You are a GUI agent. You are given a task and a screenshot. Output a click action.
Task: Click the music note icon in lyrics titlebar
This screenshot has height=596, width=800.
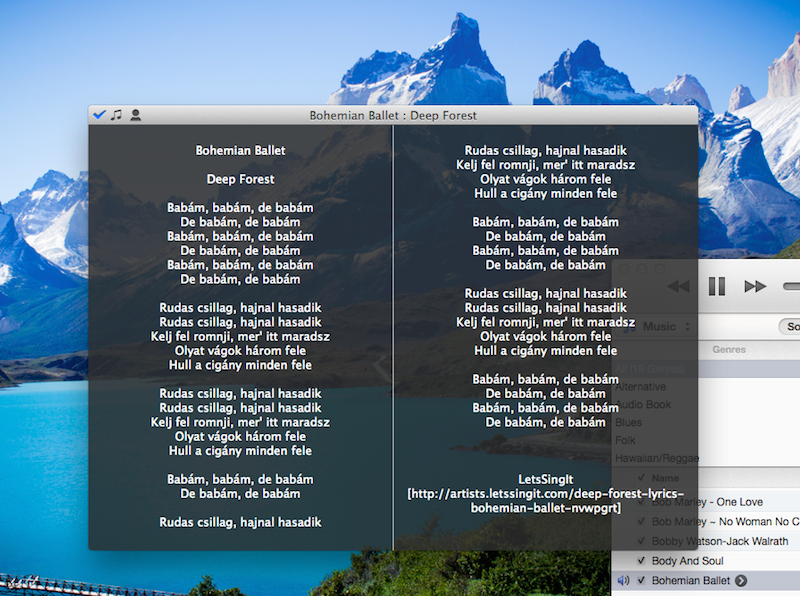(x=117, y=115)
